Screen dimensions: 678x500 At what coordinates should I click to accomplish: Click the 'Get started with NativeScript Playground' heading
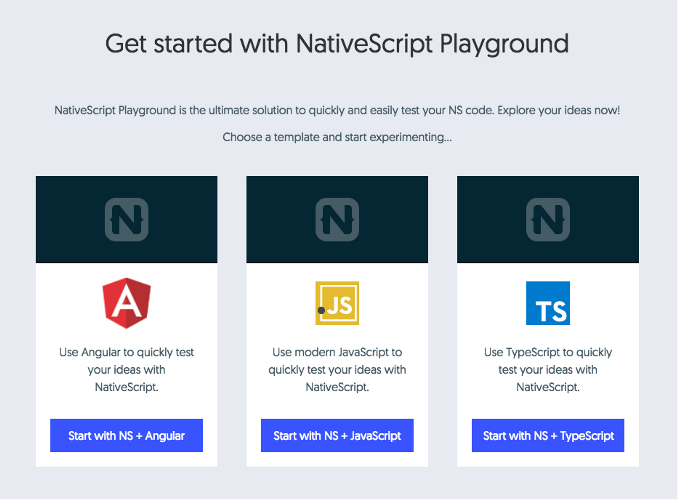click(x=337, y=44)
